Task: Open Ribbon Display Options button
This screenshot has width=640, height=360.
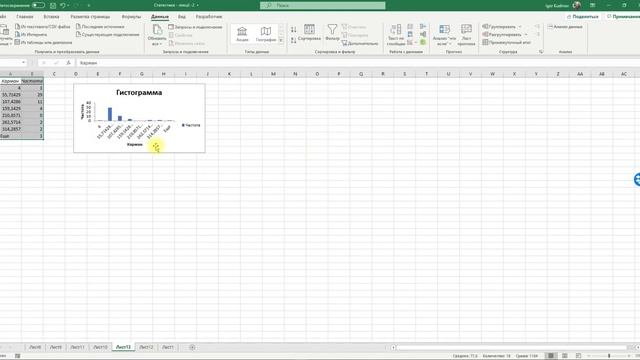Action: 592,5
